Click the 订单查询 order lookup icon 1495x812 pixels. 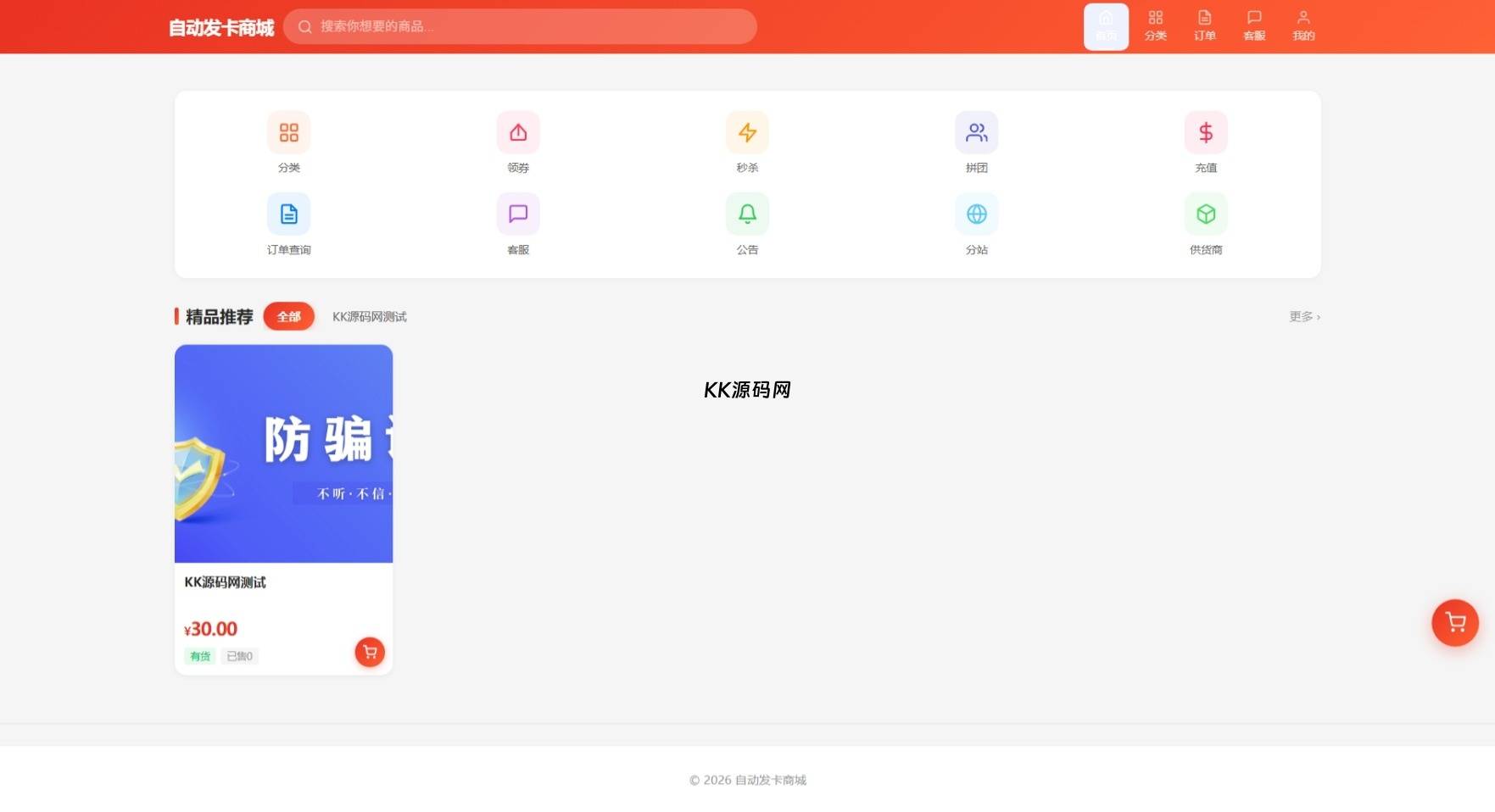(x=288, y=214)
